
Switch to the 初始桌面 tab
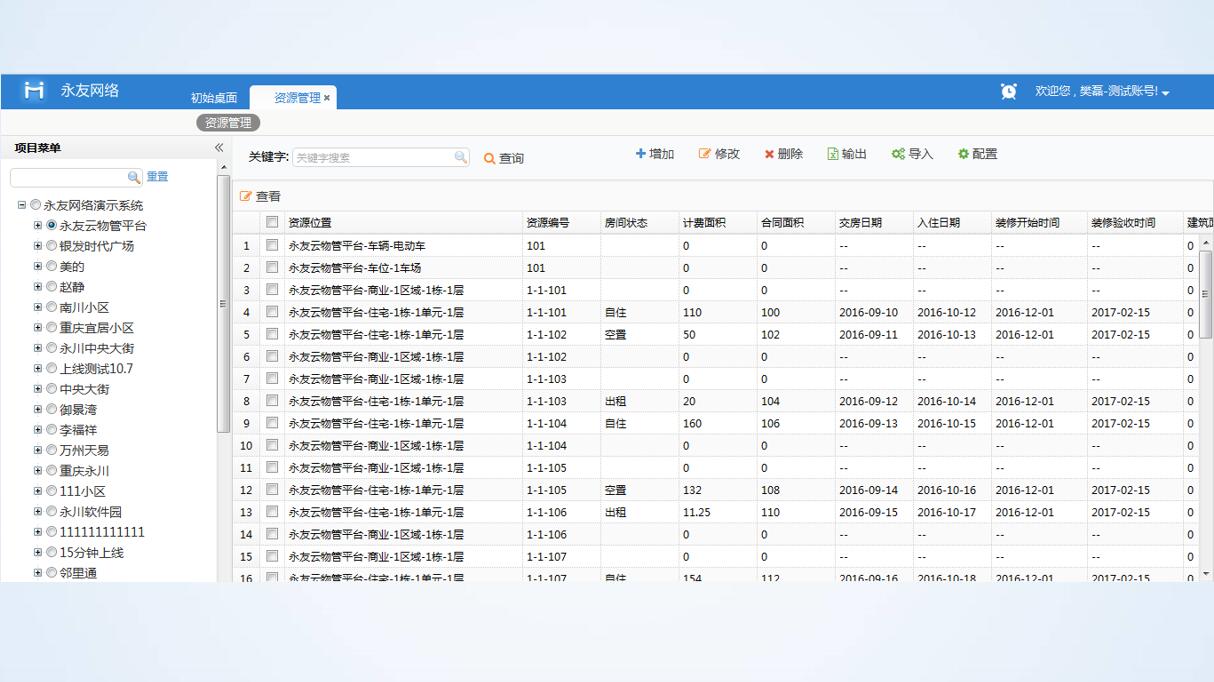214,98
